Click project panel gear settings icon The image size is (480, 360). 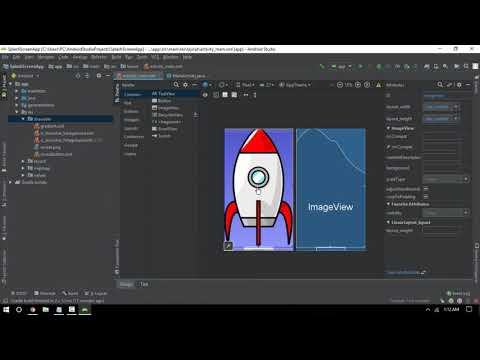click(x=99, y=76)
